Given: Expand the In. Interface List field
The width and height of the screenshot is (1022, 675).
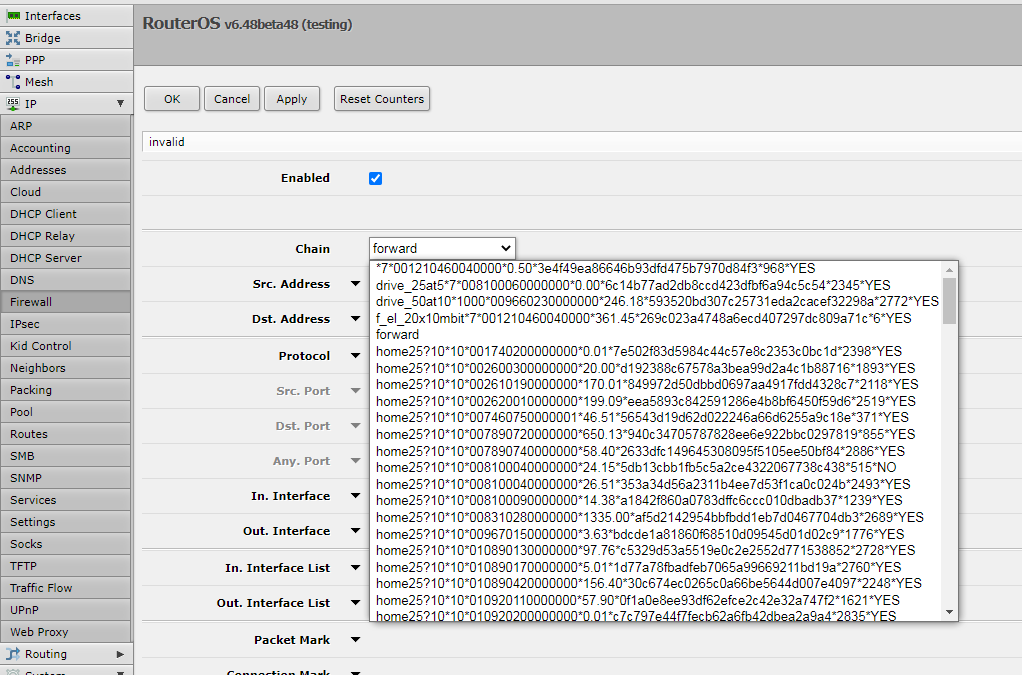Looking at the screenshot, I should click(x=355, y=567).
